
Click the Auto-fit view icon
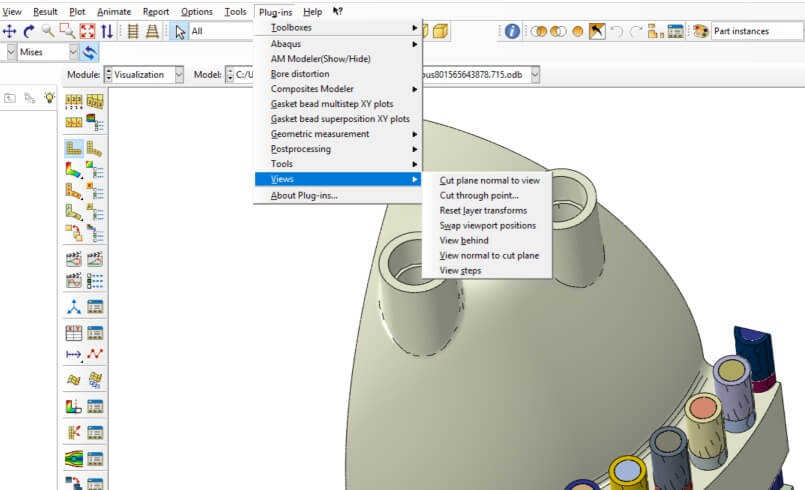point(85,31)
